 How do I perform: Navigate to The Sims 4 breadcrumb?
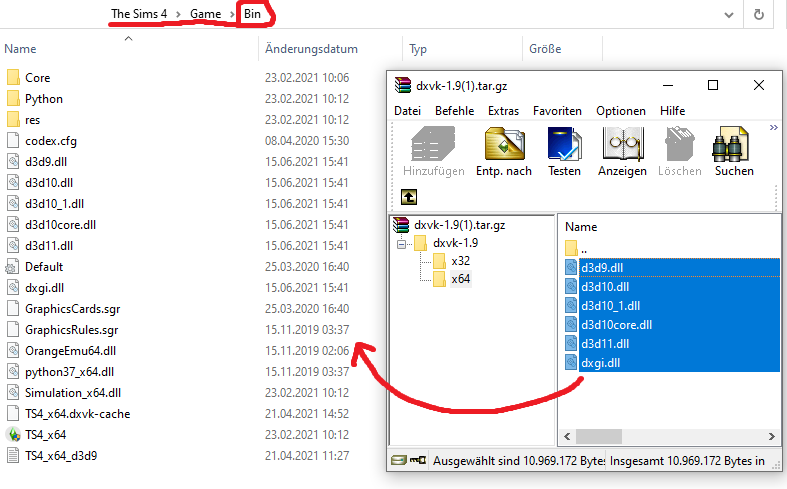click(139, 14)
